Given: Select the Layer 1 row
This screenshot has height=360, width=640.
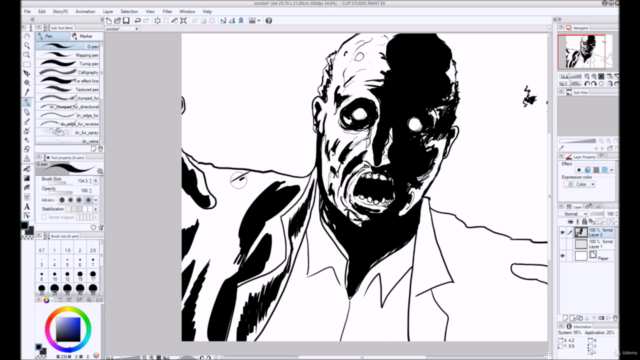Looking at the screenshot, I should [x=587, y=244].
